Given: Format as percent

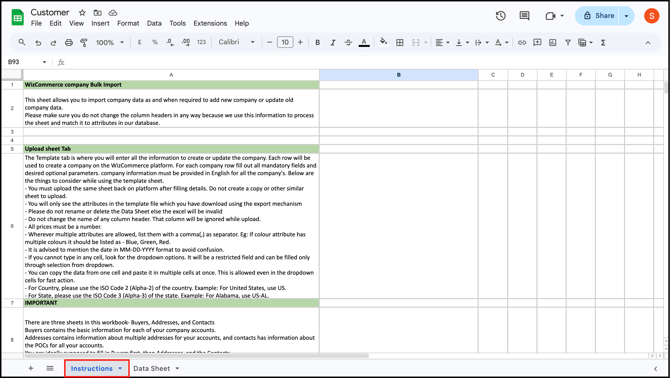Looking at the screenshot, I should coord(155,42).
